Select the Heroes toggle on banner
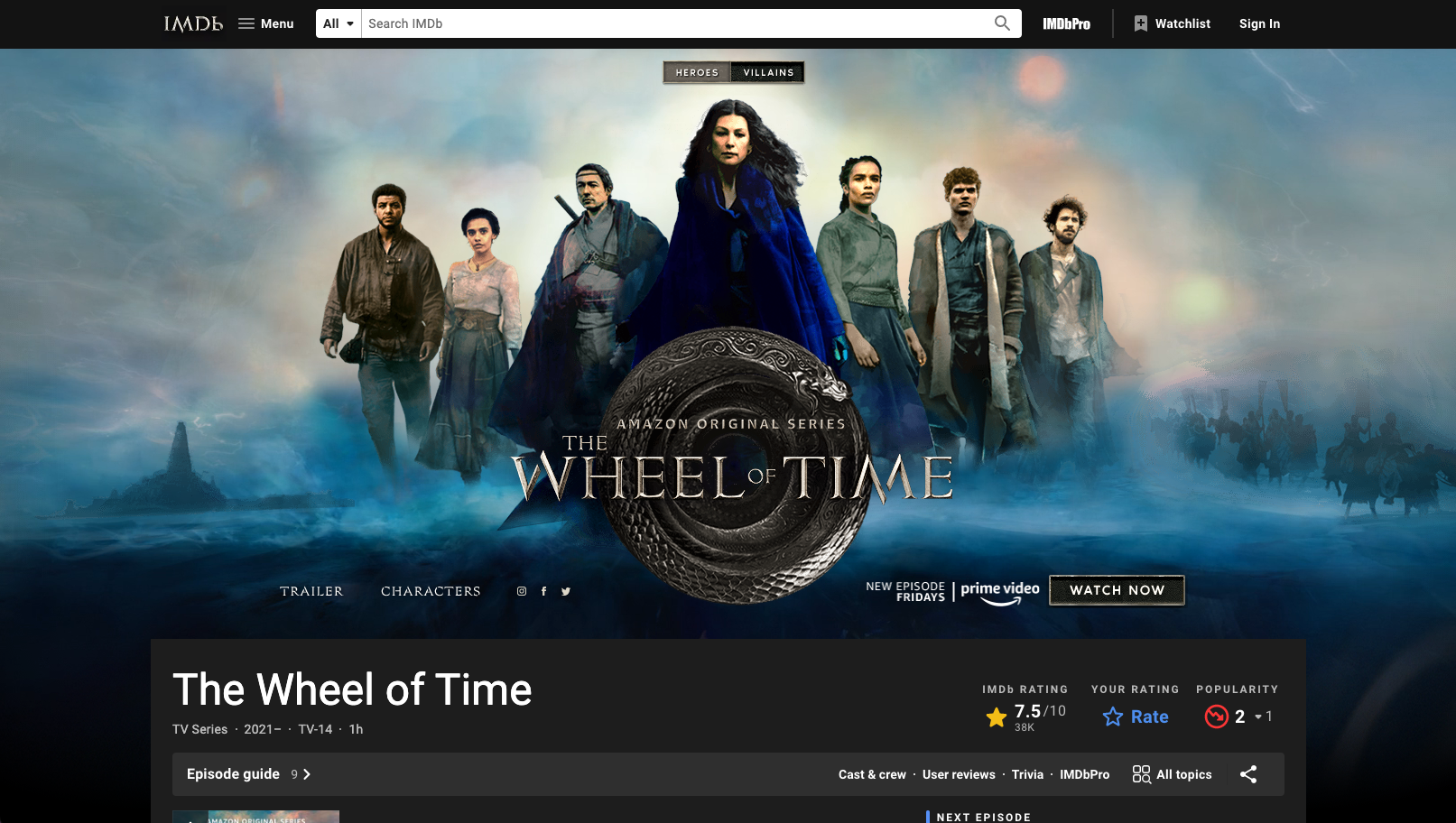1456x823 pixels. click(697, 72)
